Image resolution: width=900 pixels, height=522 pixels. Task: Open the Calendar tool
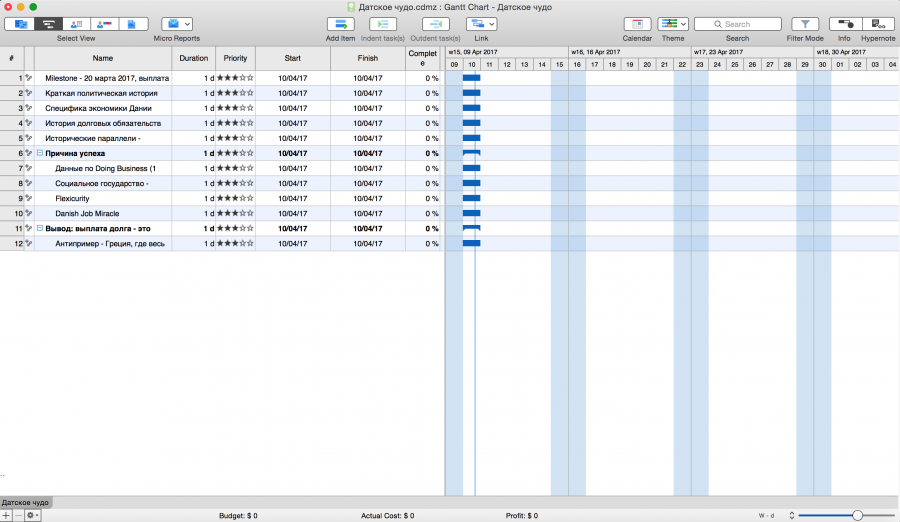[637, 24]
